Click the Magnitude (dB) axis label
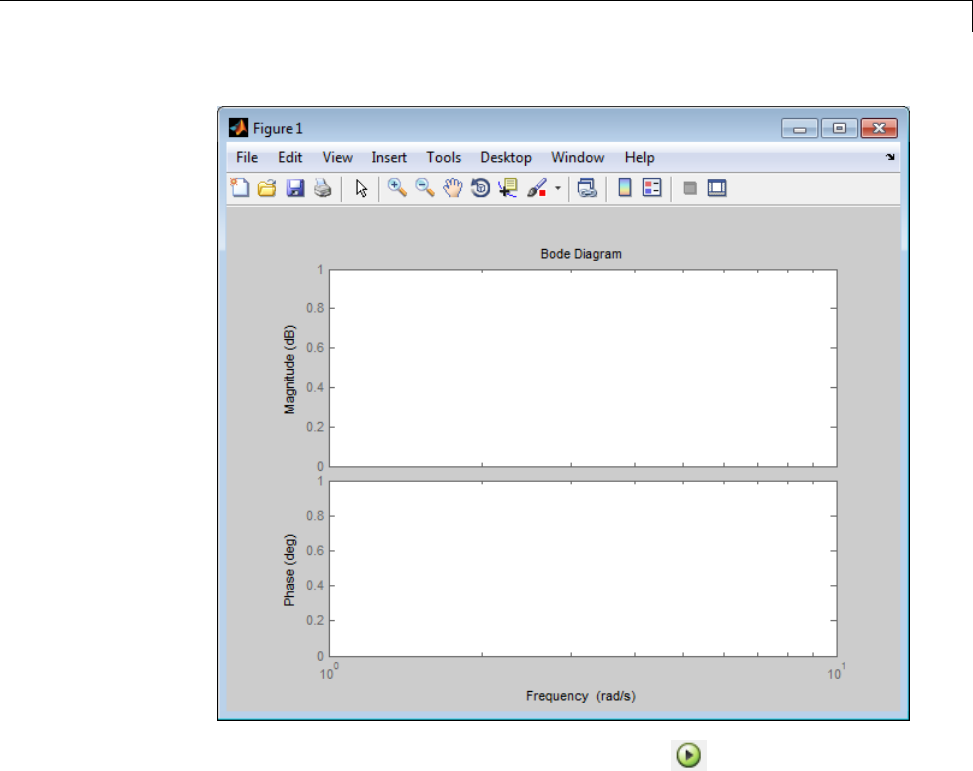The image size is (973, 771). click(x=289, y=369)
